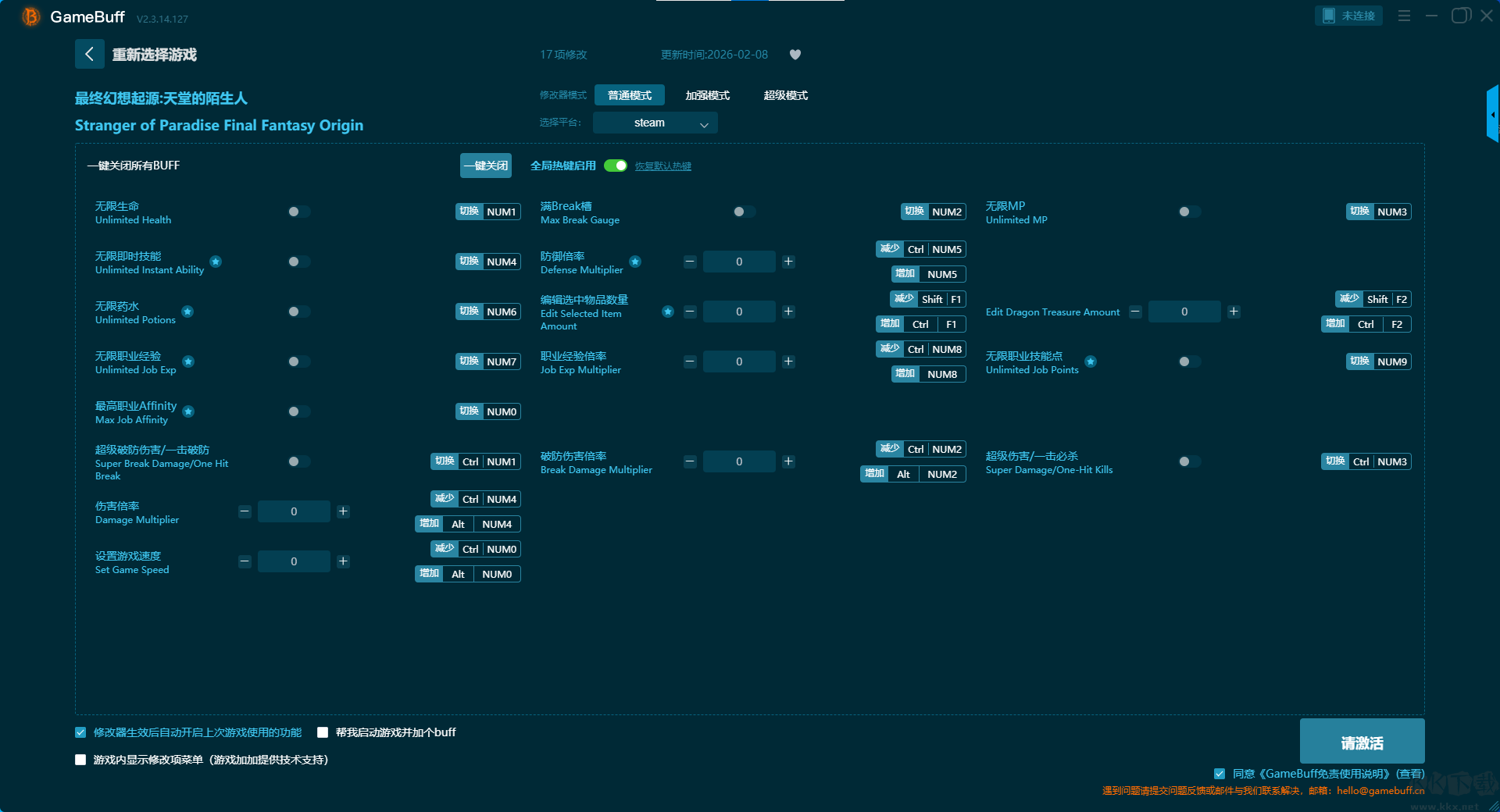
Task: Check the in-game cheat menu display option
Action: [x=80, y=760]
